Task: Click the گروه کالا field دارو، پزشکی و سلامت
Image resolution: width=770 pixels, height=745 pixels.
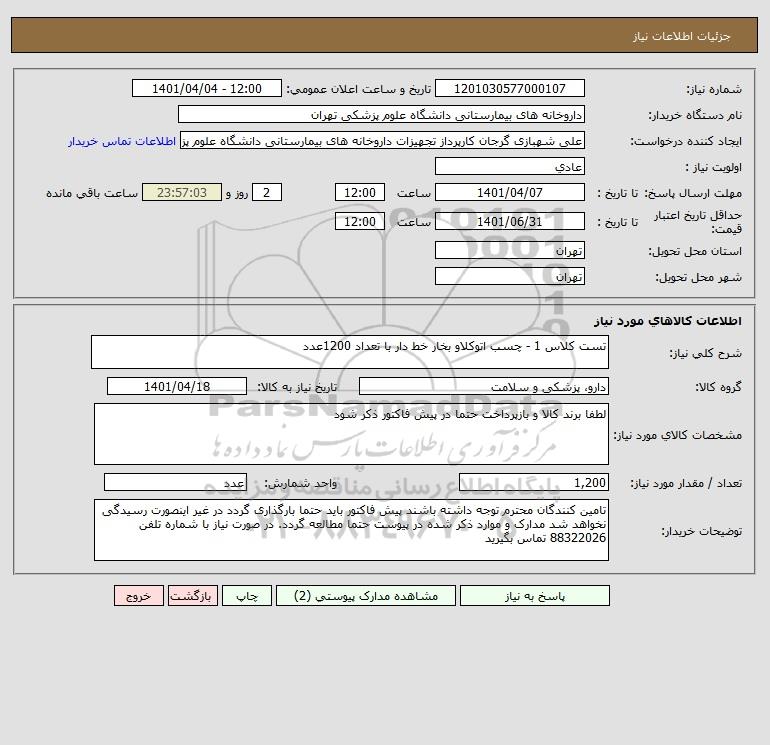Action: tap(484, 386)
